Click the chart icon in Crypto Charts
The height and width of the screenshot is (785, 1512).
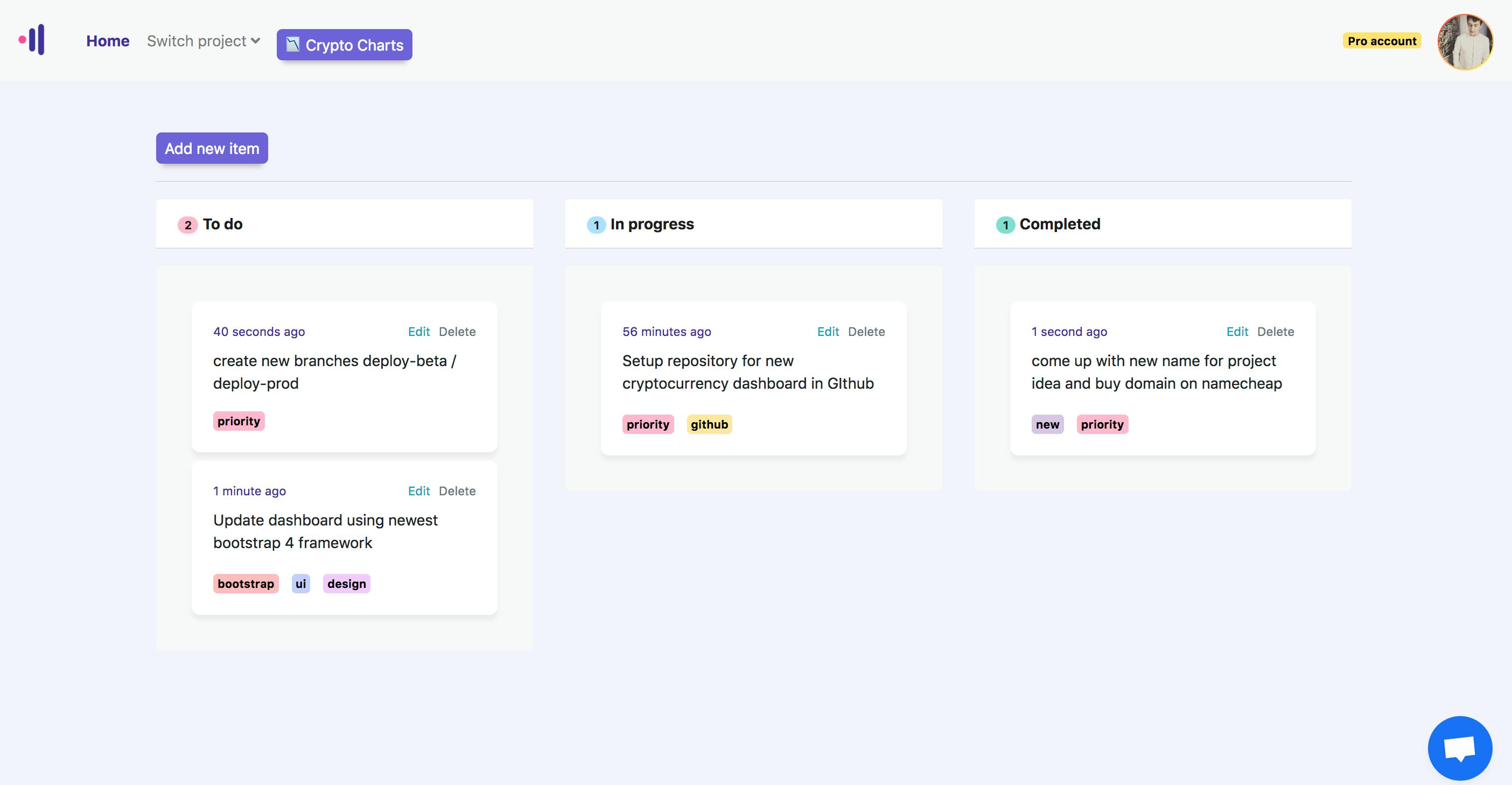tap(293, 45)
